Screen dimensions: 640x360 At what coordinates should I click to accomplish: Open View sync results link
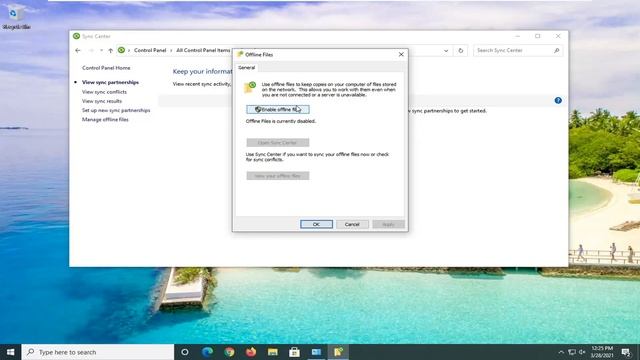tap(102, 101)
